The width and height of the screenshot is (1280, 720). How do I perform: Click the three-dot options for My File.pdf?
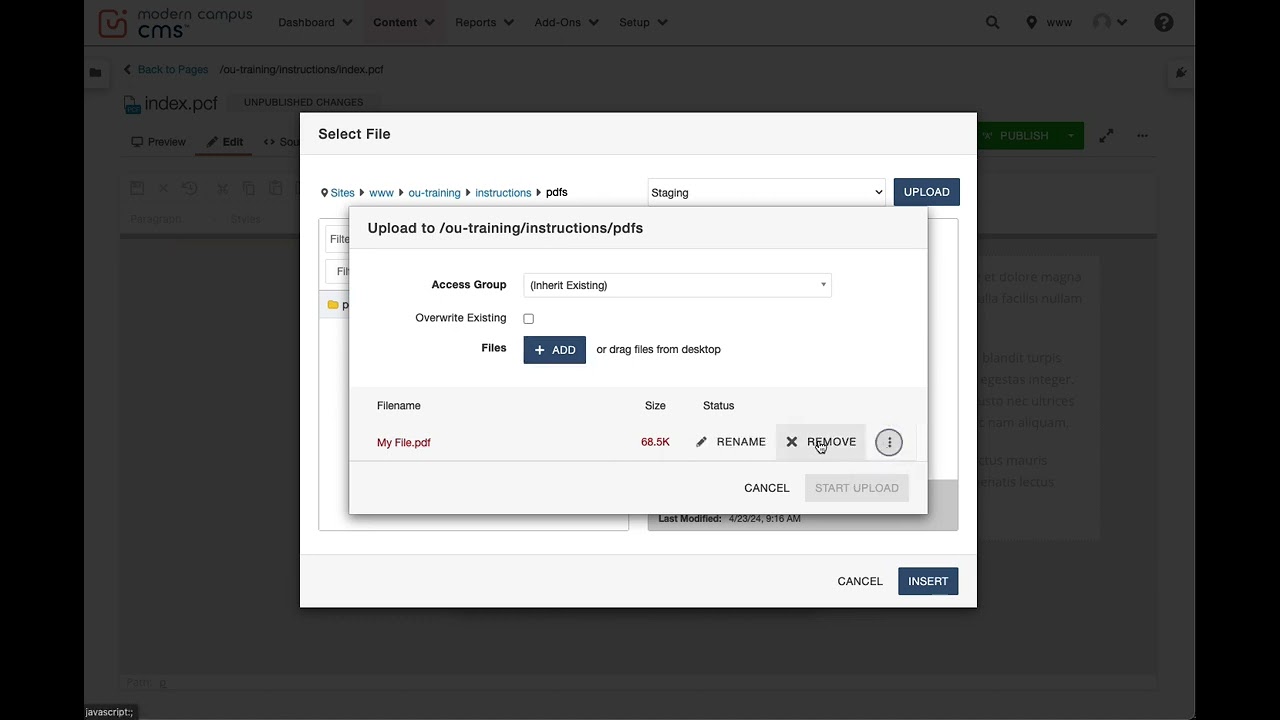click(x=889, y=442)
